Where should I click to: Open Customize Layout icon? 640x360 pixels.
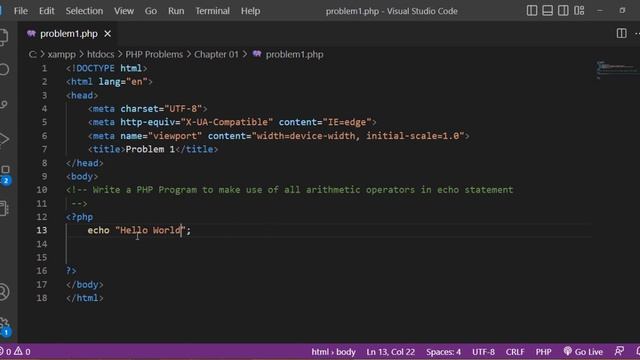(x=579, y=11)
